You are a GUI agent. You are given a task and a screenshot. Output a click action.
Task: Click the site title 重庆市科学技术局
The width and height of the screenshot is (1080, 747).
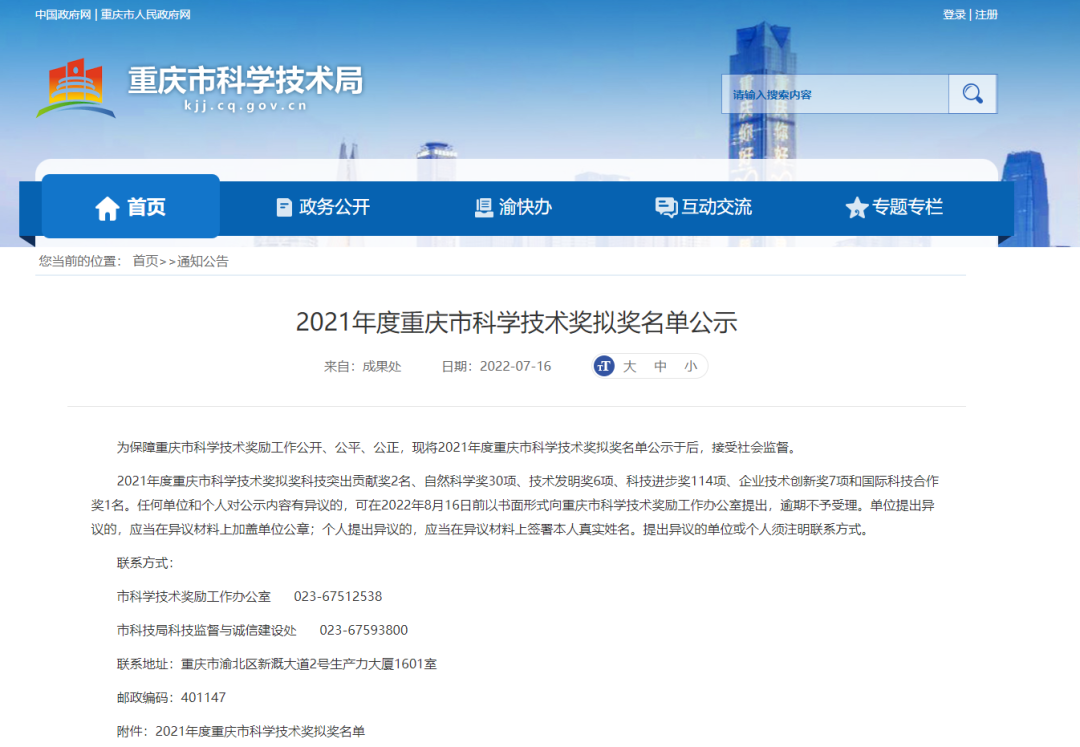pos(245,81)
